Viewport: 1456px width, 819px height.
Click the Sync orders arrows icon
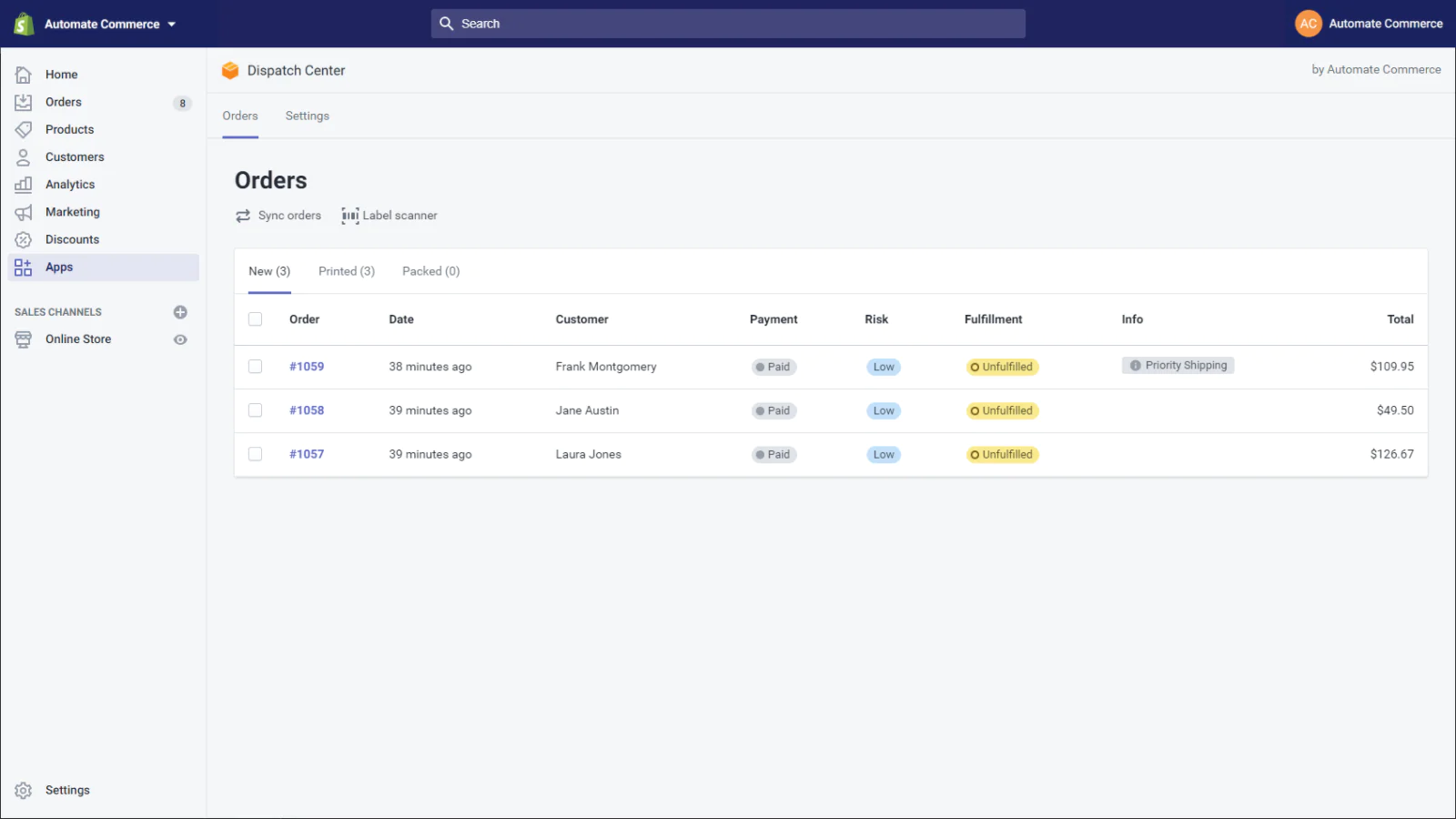pyautogui.click(x=242, y=215)
